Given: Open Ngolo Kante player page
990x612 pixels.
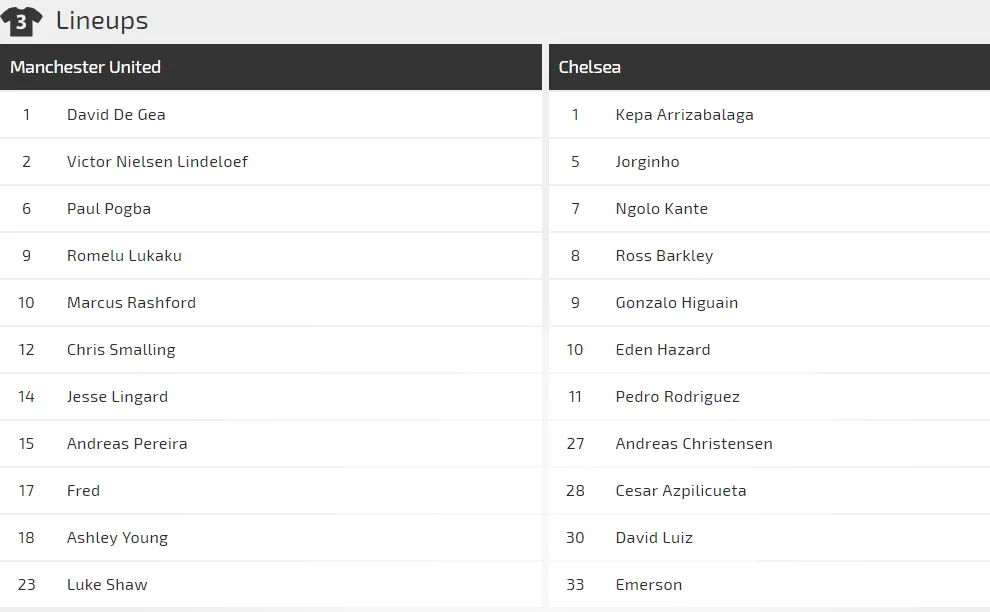Looking at the screenshot, I should tap(661, 208).
